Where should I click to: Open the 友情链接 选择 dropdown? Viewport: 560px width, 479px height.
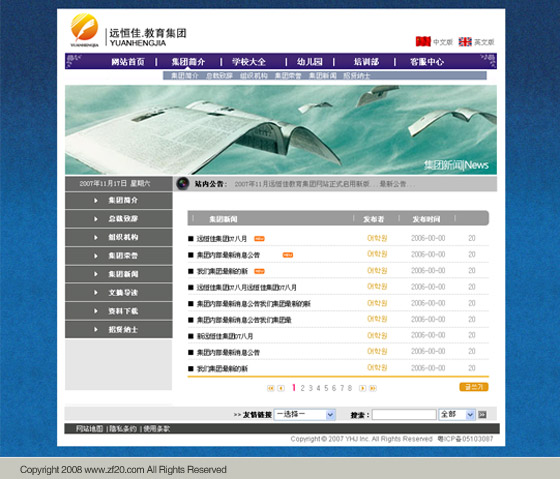point(305,415)
